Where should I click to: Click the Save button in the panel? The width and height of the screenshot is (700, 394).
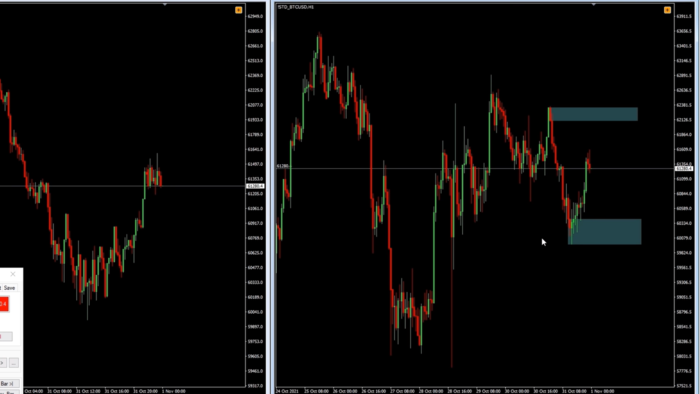point(9,288)
